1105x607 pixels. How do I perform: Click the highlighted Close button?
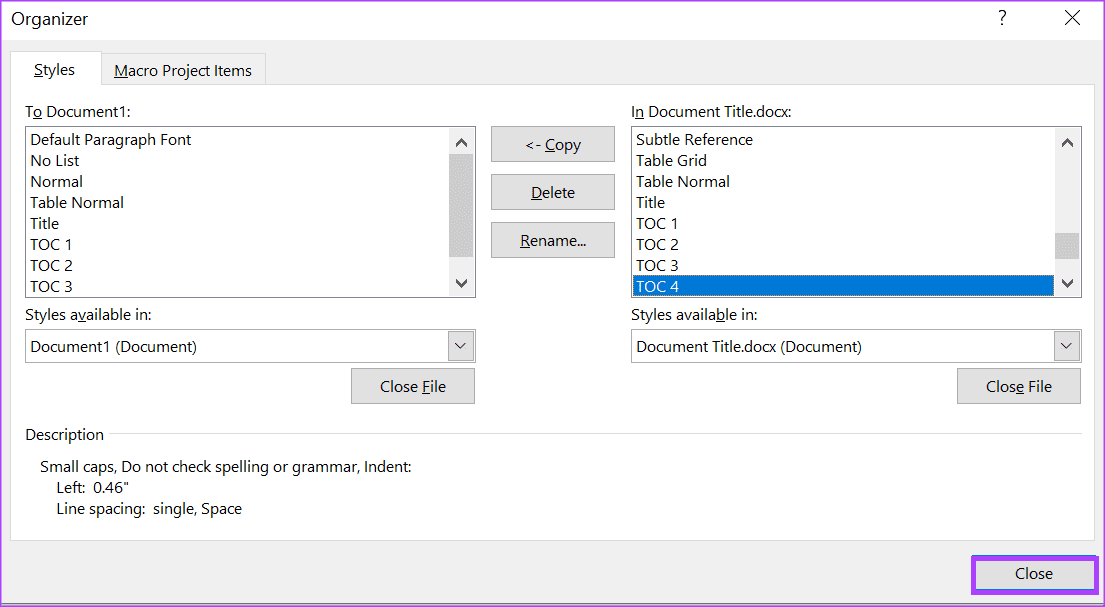1033,574
